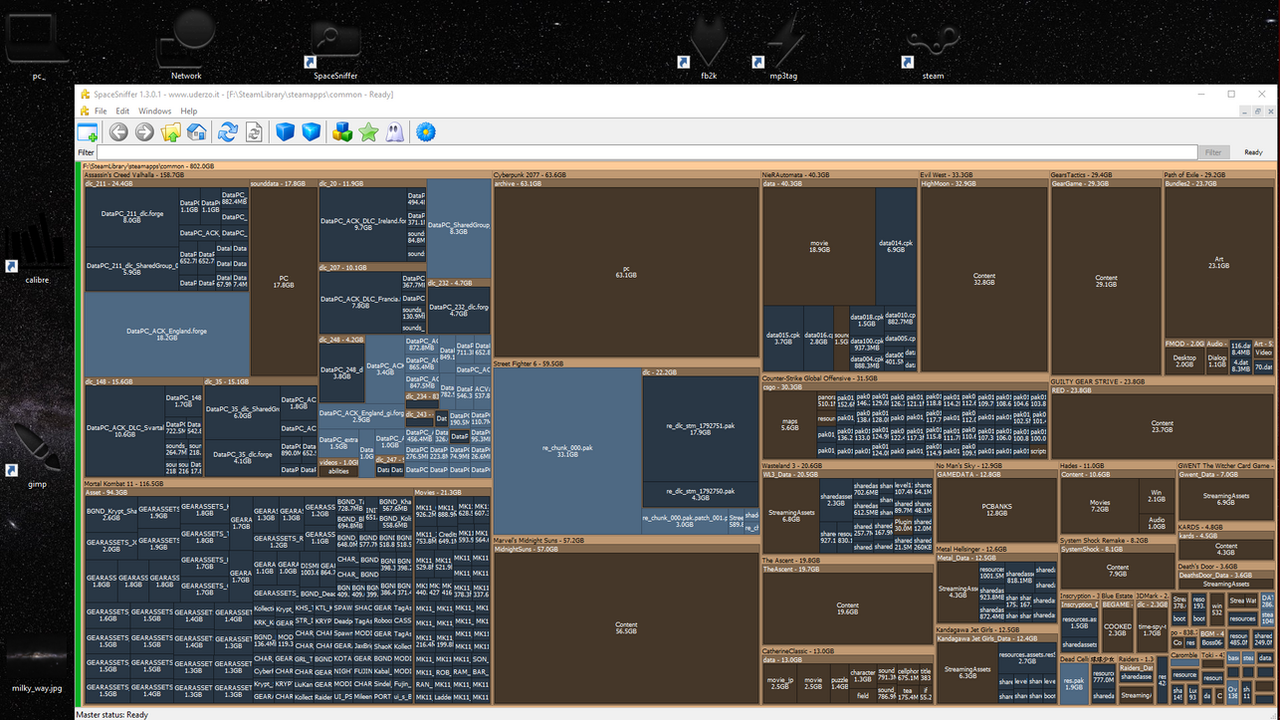
Task: Select the PC 17.8GB sounddata block
Action: (284, 282)
